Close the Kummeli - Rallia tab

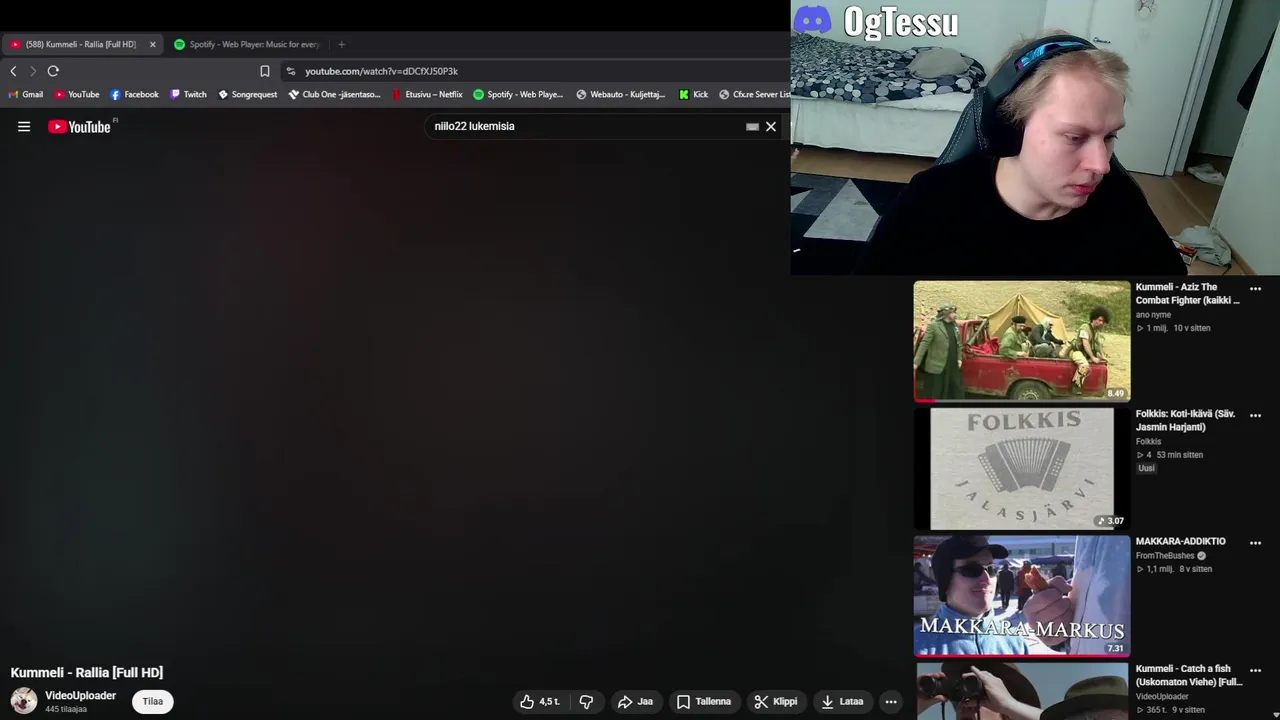coord(152,44)
